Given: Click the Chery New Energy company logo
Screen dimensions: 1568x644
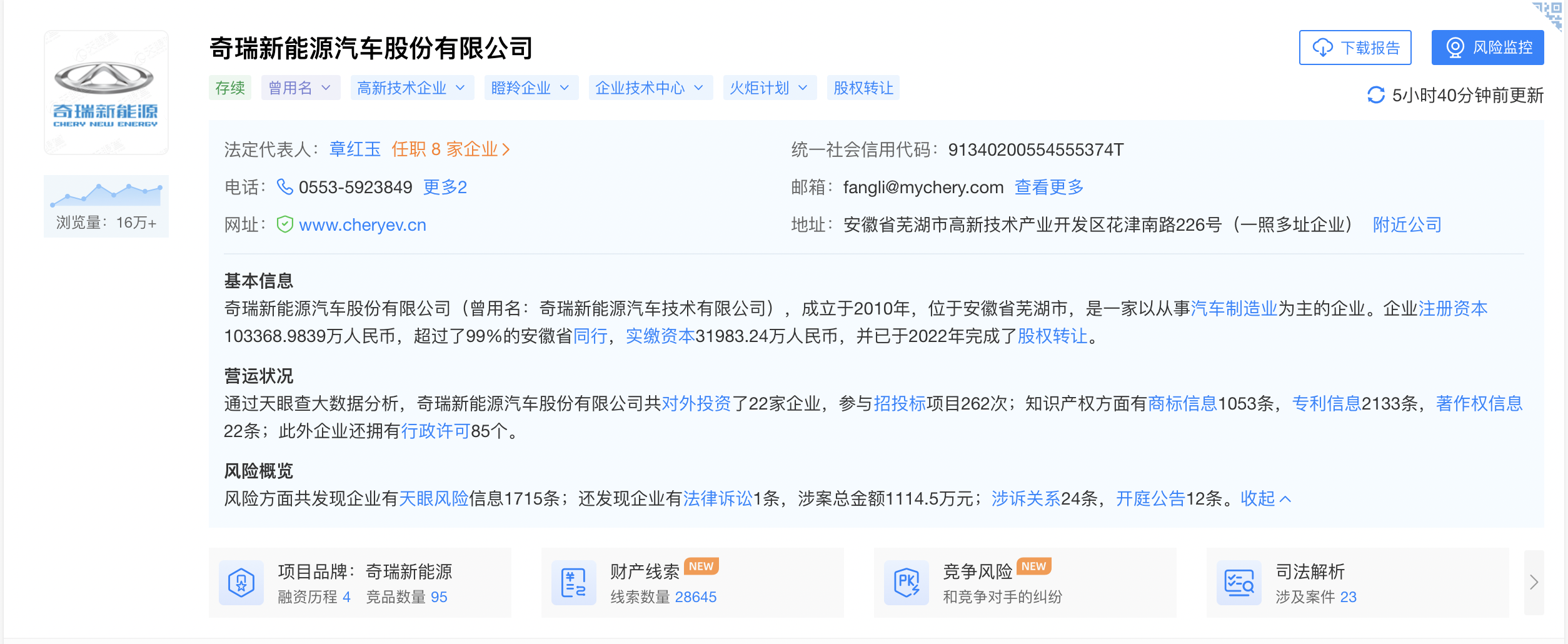Looking at the screenshot, I should tap(106, 93).
